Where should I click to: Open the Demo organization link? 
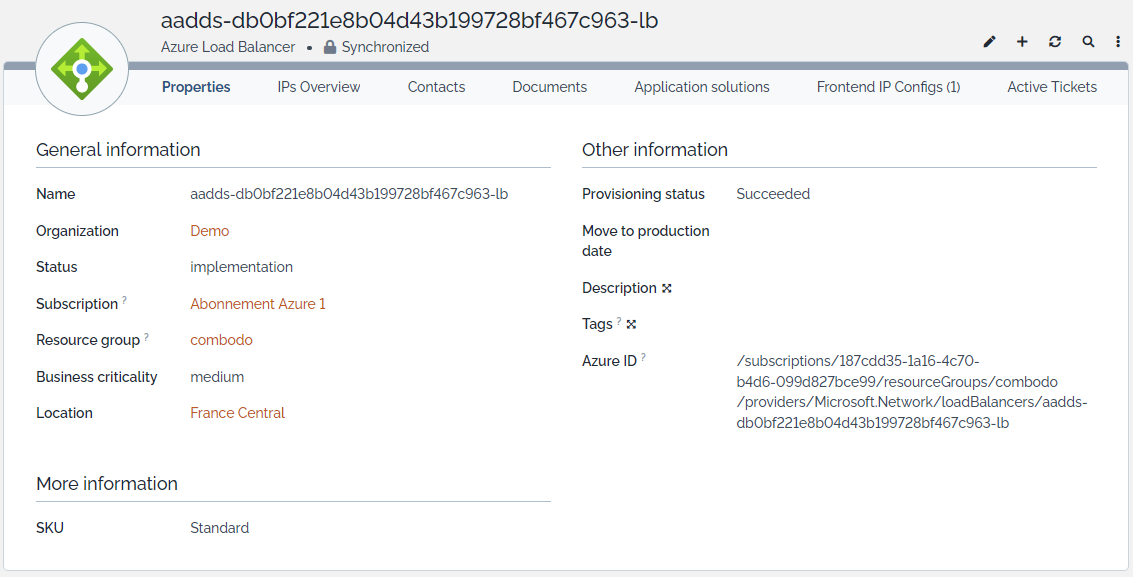(x=210, y=231)
